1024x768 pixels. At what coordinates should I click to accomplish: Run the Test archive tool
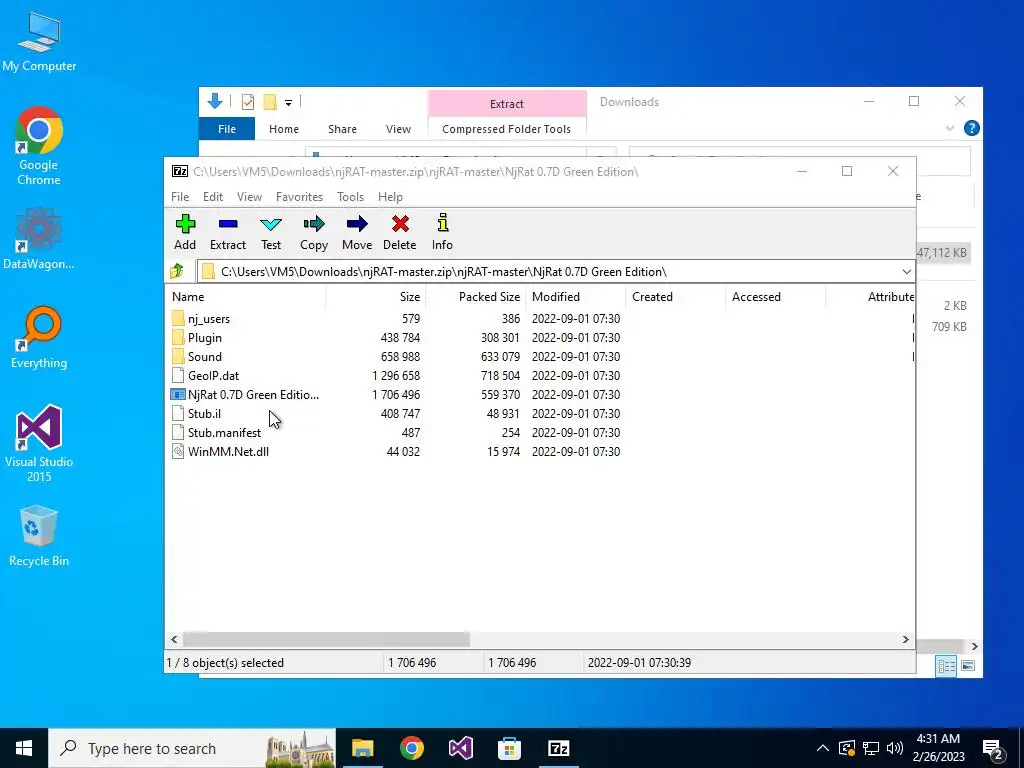pos(271,232)
